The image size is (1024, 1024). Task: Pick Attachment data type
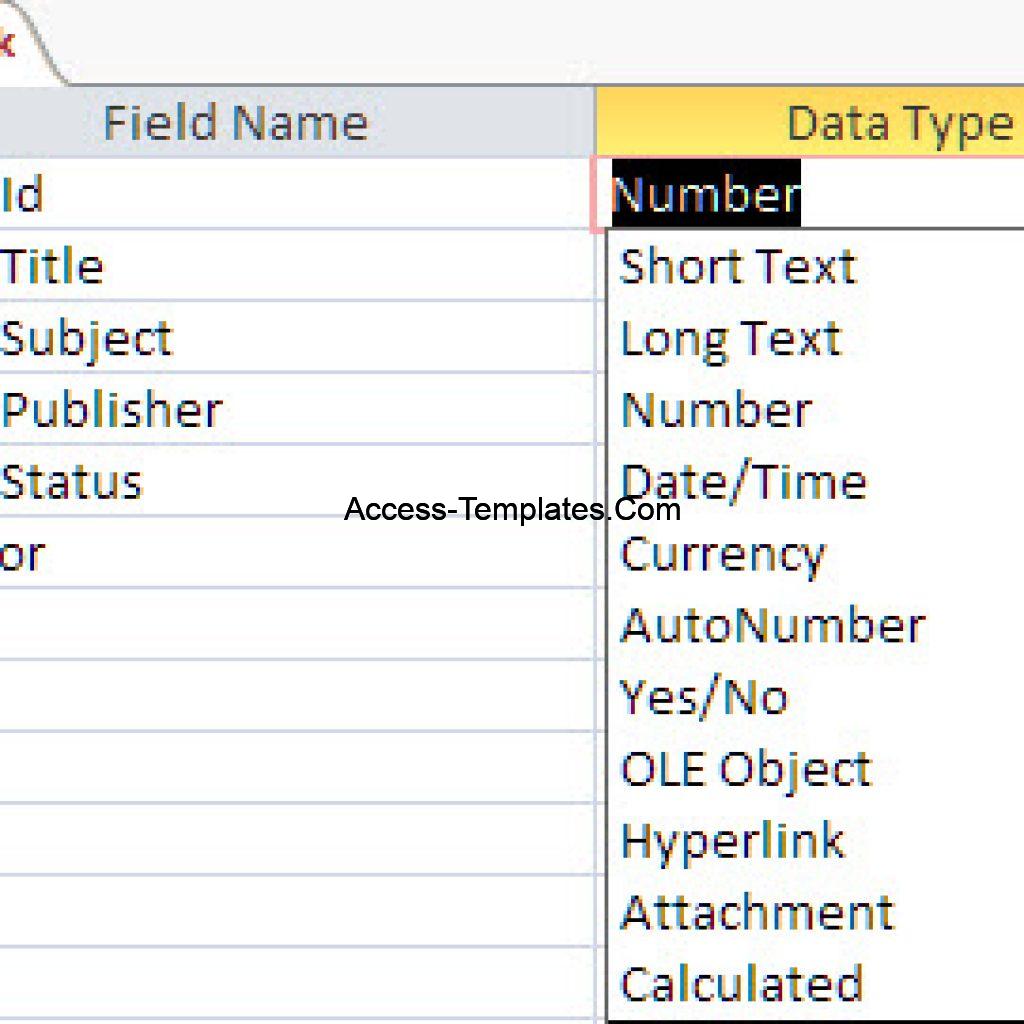(755, 911)
